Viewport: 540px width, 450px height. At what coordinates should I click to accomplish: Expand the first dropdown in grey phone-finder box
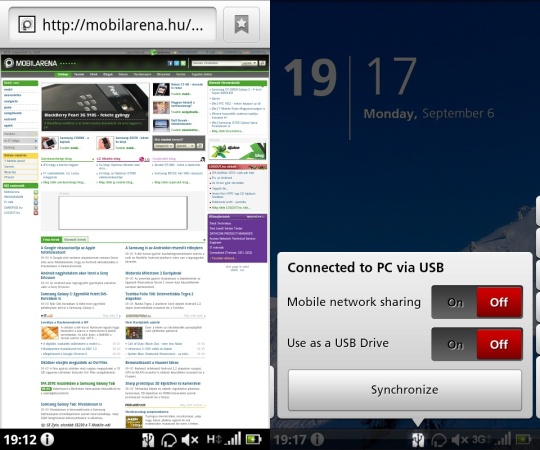tap(164, 146)
